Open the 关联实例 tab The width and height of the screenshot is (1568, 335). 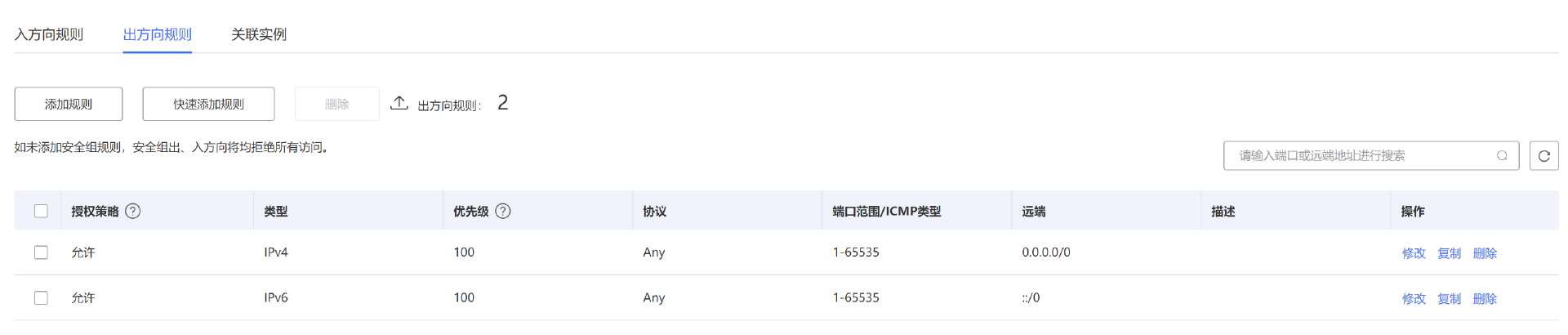[x=258, y=34]
